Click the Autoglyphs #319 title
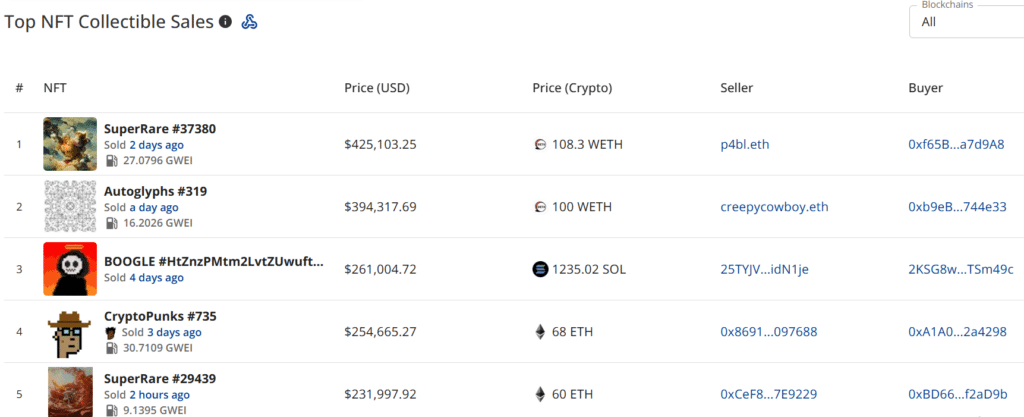The width and height of the screenshot is (1024, 417). click(155, 191)
